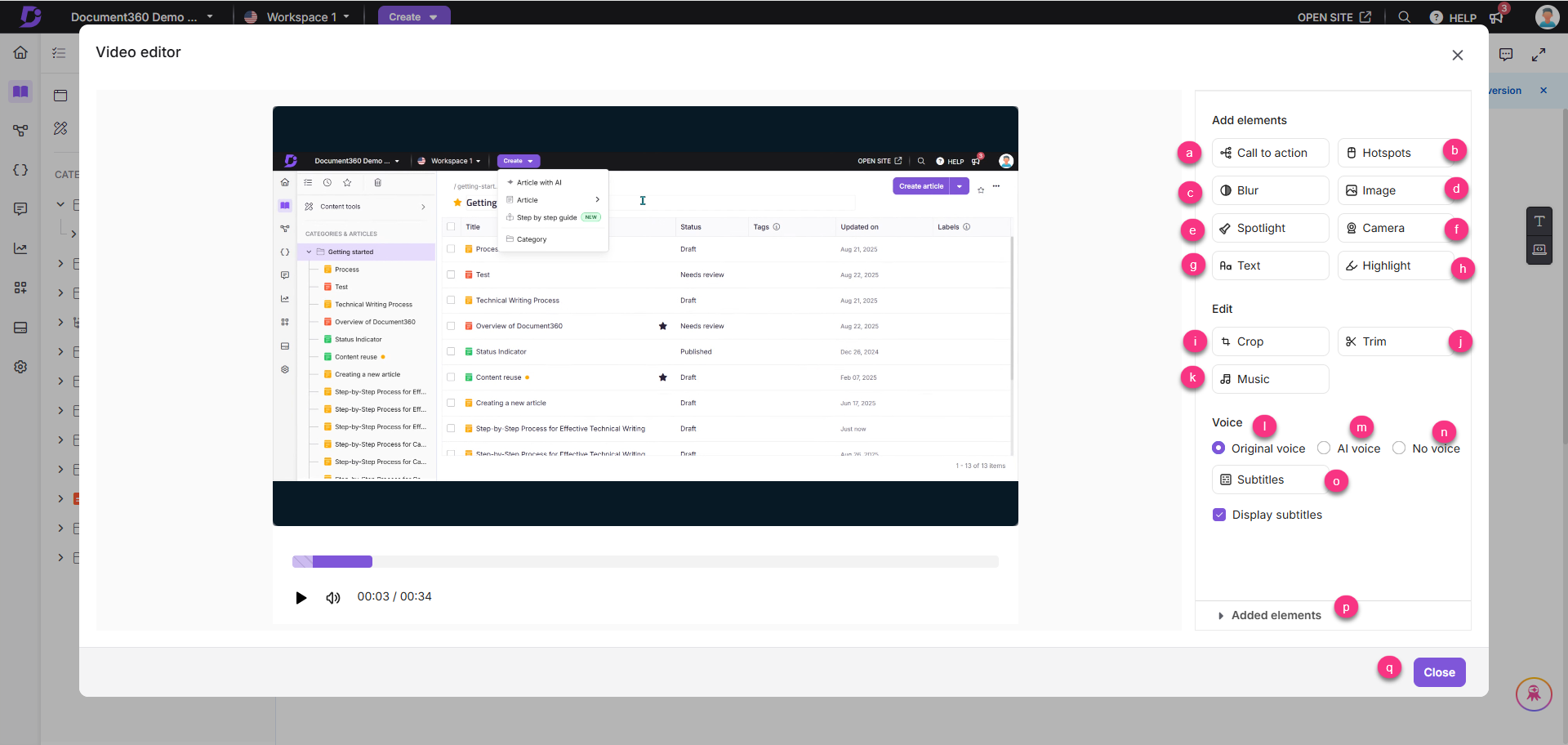The height and width of the screenshot is (745, 1568).
Task: Open the Analytics chart icon in the sidebar
Action: tap(20, 248)
